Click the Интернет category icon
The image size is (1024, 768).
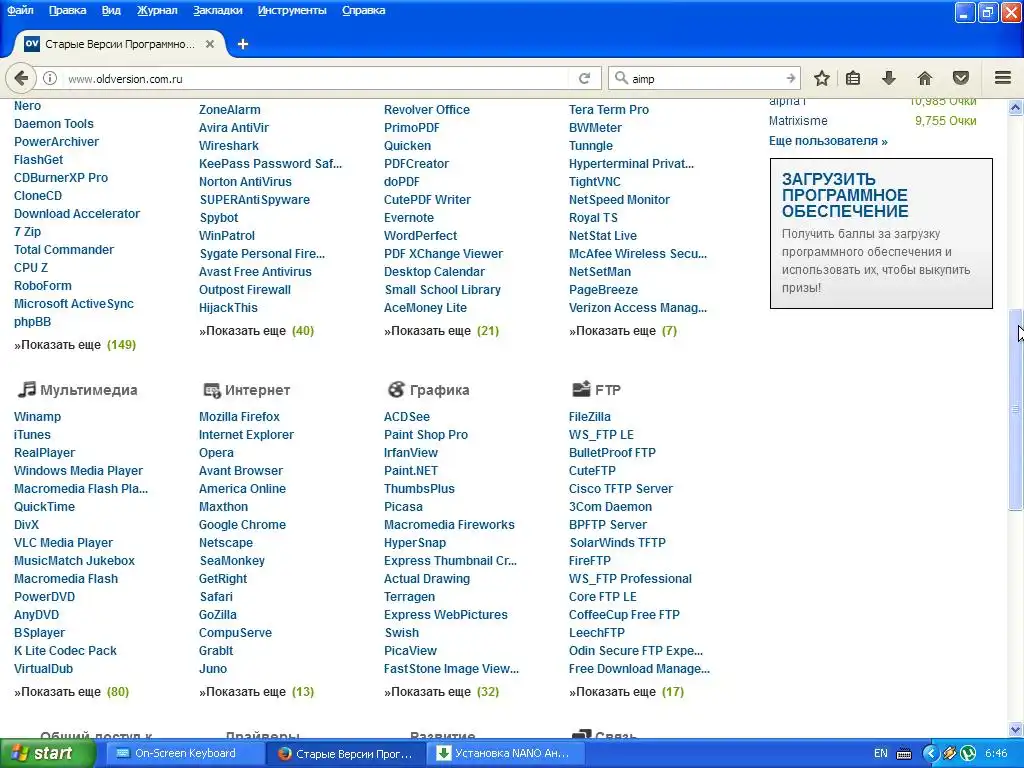212,391
